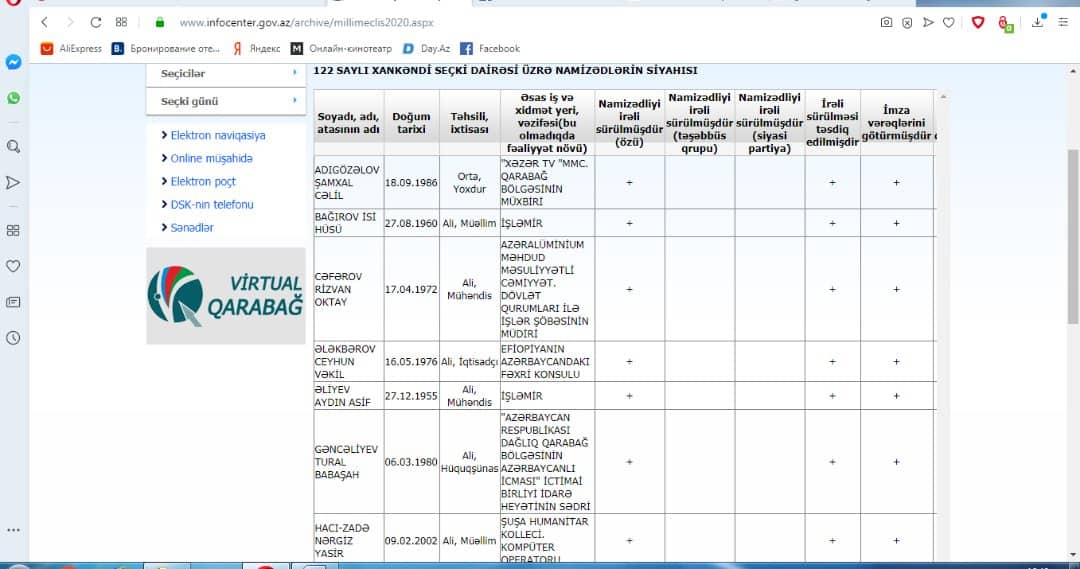Screen dimensions: 1080x569
Task: Open the Online müşahidə link
Action: coord(211,158)
